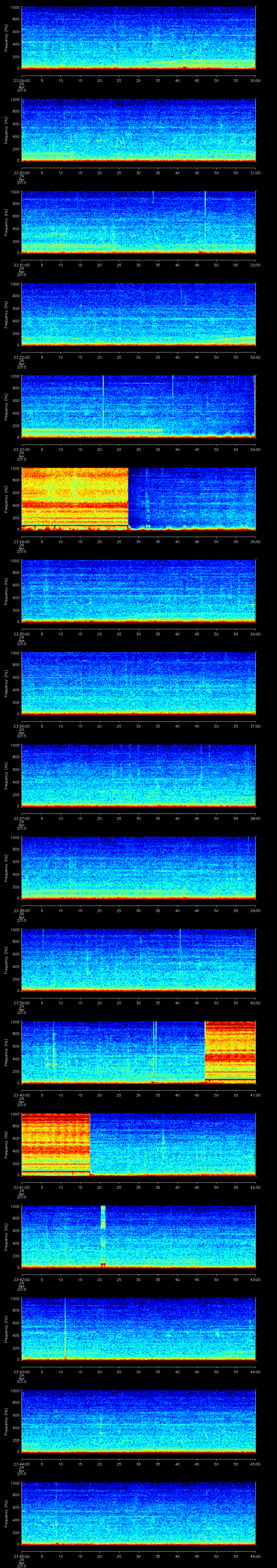Click the spectrogram panel starting at 23:44:00
This screenshot has height=1568, width=277.
138,1421
